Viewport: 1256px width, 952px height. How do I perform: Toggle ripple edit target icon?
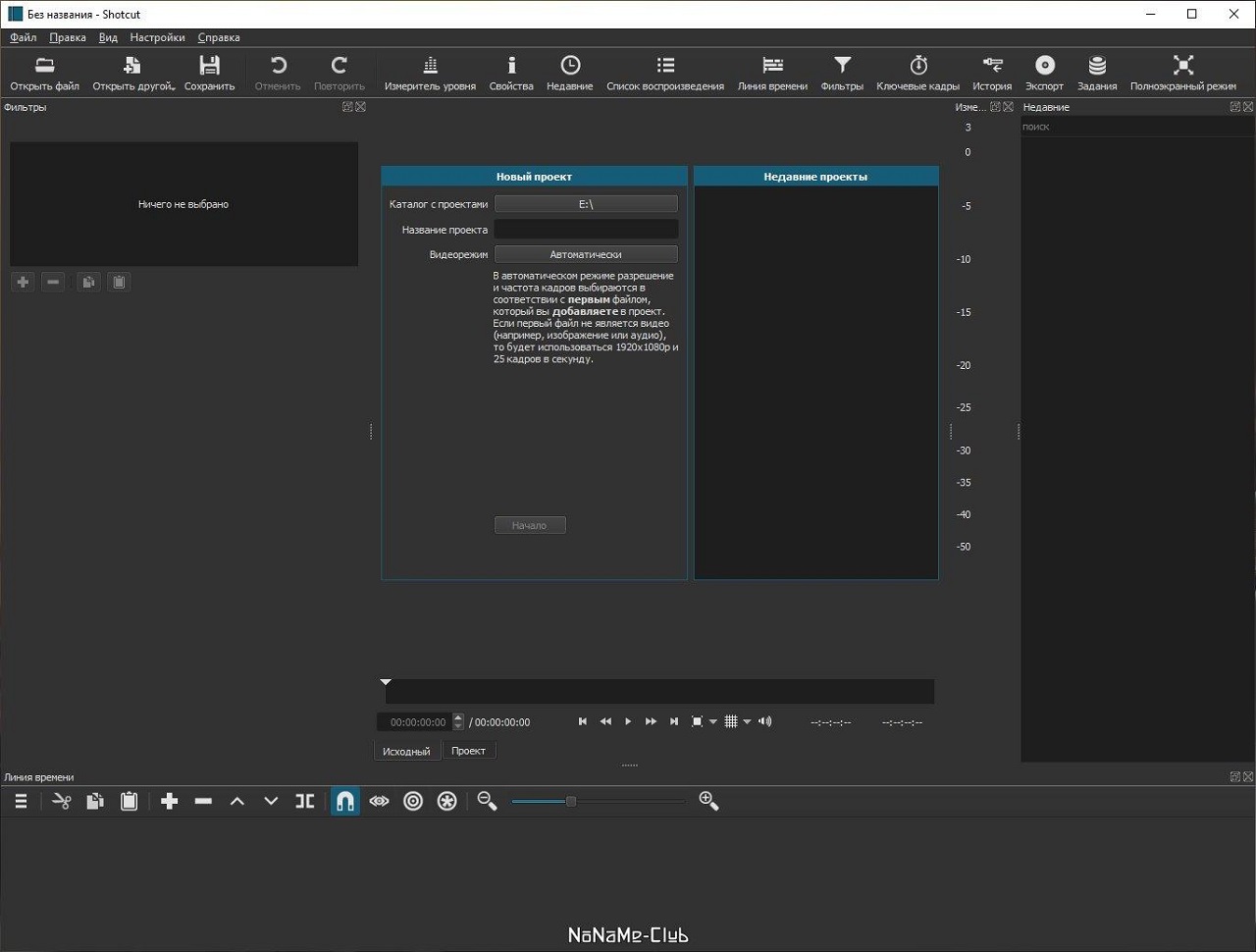click(413, 802)
